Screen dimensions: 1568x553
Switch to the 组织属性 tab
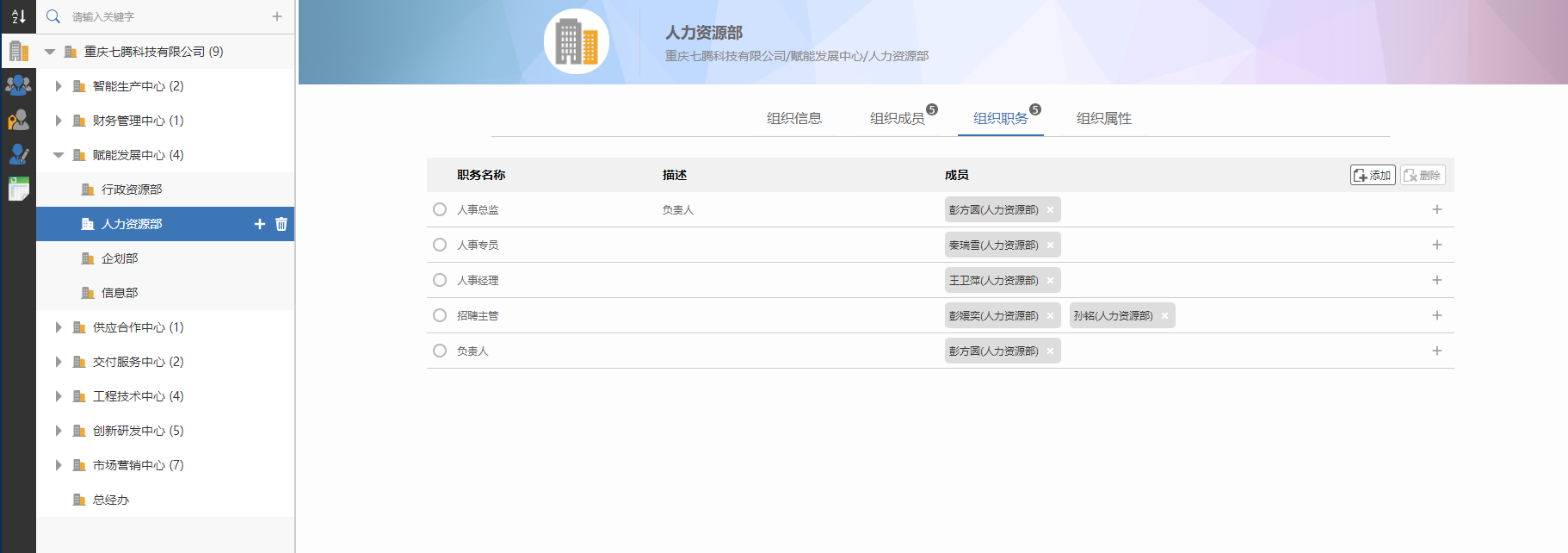pyautogui.click(x=1103, y=118)
